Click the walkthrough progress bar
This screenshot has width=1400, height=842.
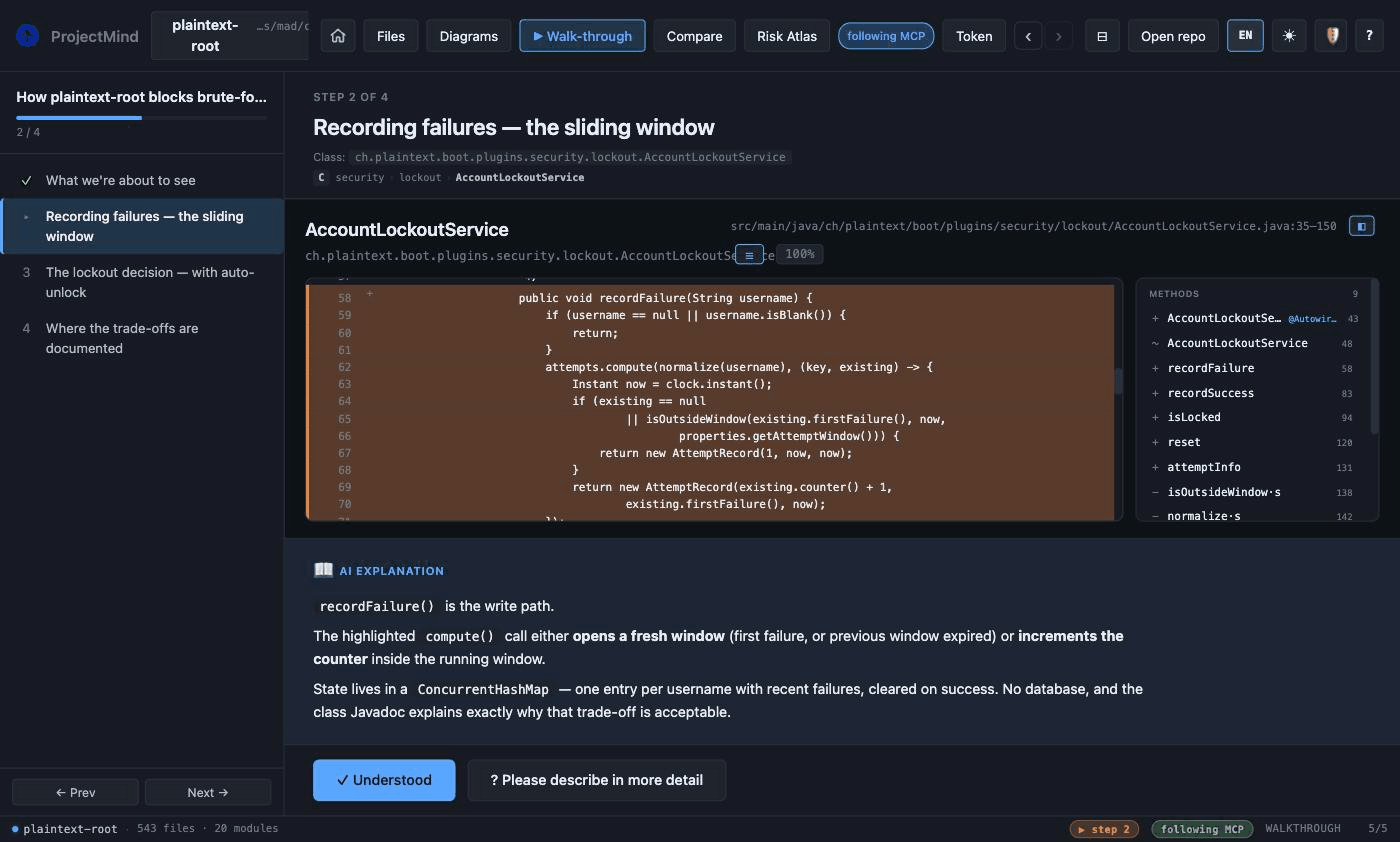tap(141, 118)
